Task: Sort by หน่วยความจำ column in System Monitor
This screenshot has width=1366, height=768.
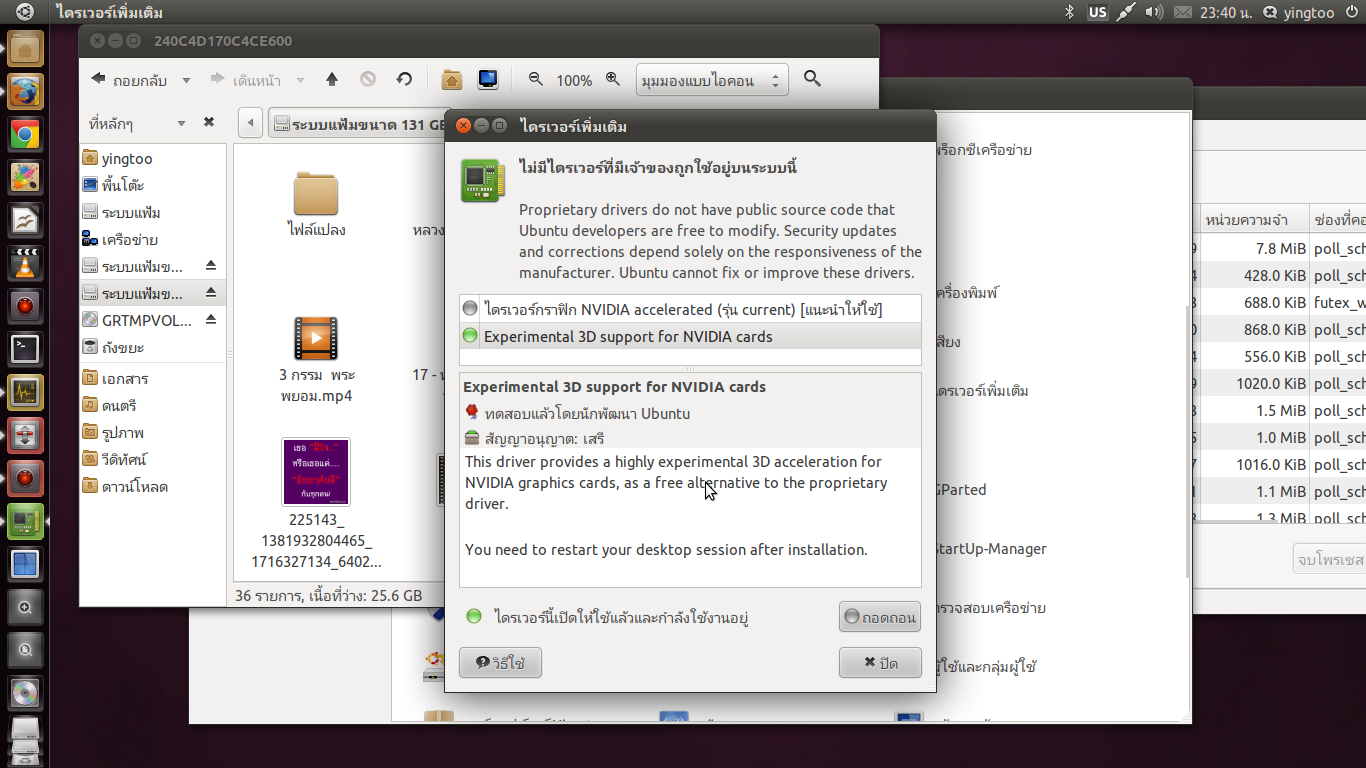Action: [1252, 220]
